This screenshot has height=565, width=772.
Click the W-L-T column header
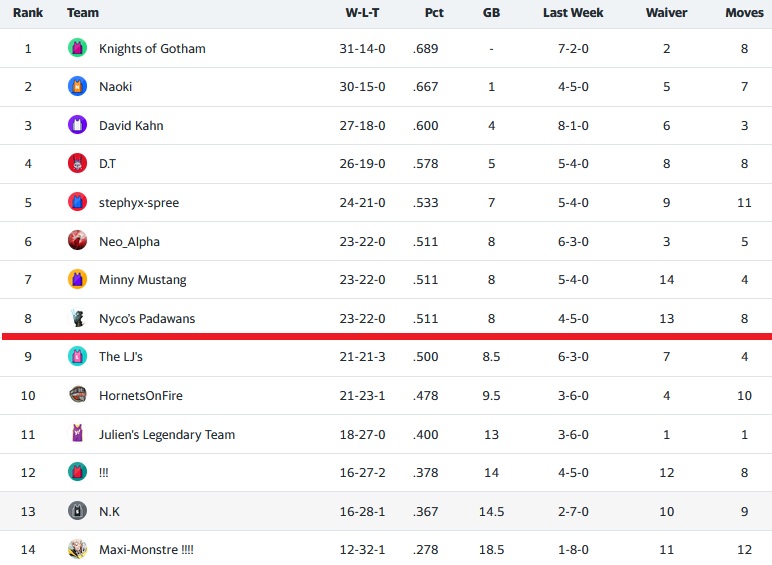(x=364, y=13)
